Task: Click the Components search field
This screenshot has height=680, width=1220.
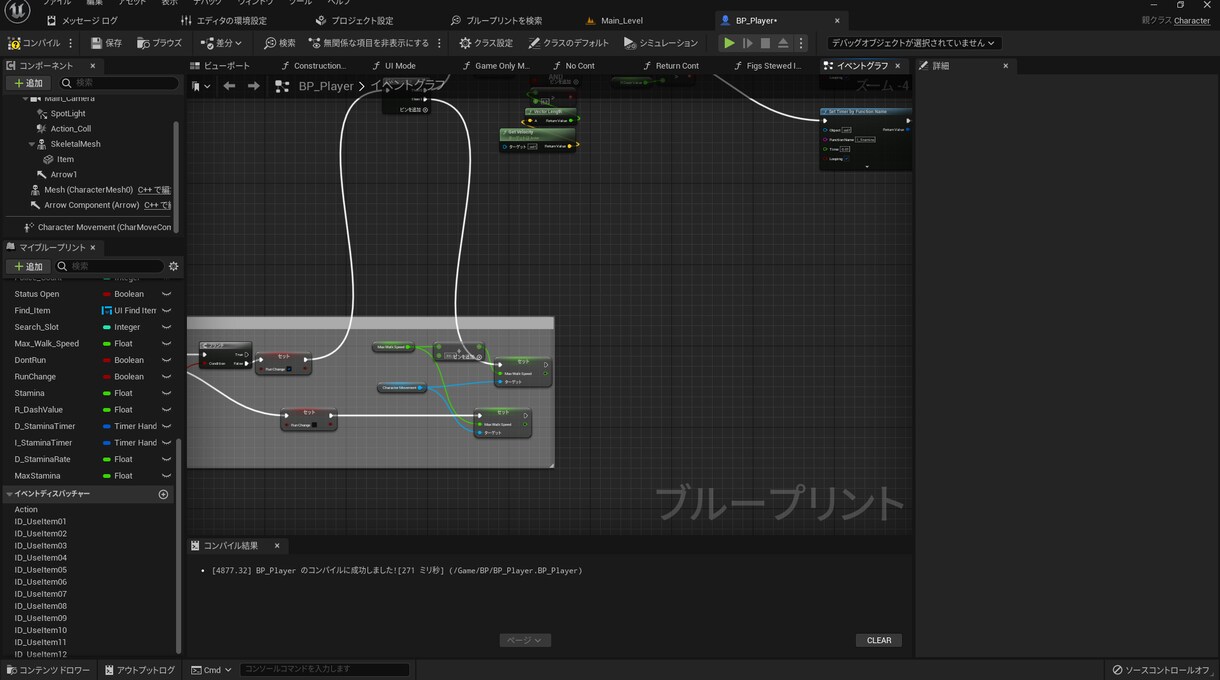Action: pyautogui.click(x=117, y=83)
